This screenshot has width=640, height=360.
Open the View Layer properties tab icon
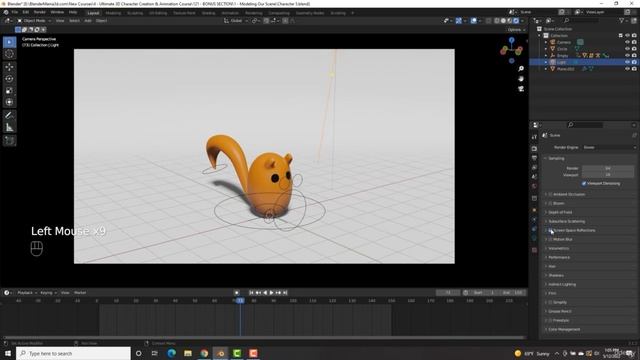point(534,167)
